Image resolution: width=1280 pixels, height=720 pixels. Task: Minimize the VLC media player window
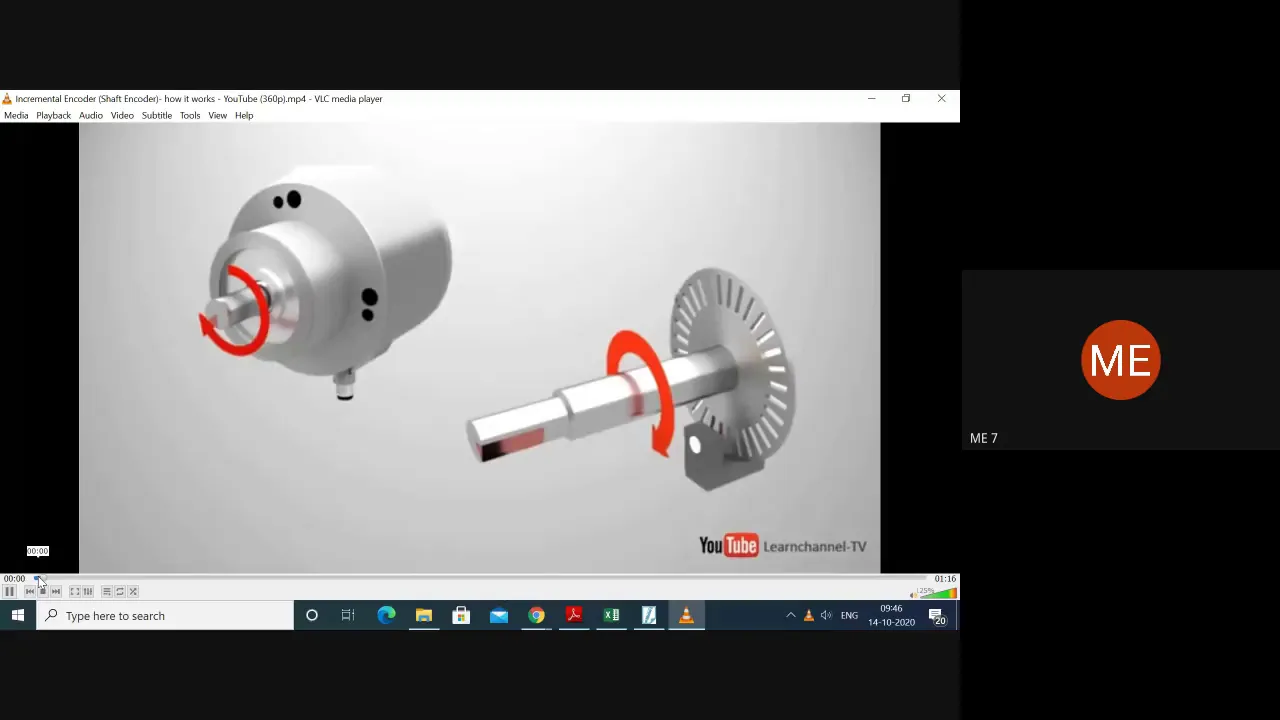click(x=872, y=99)
